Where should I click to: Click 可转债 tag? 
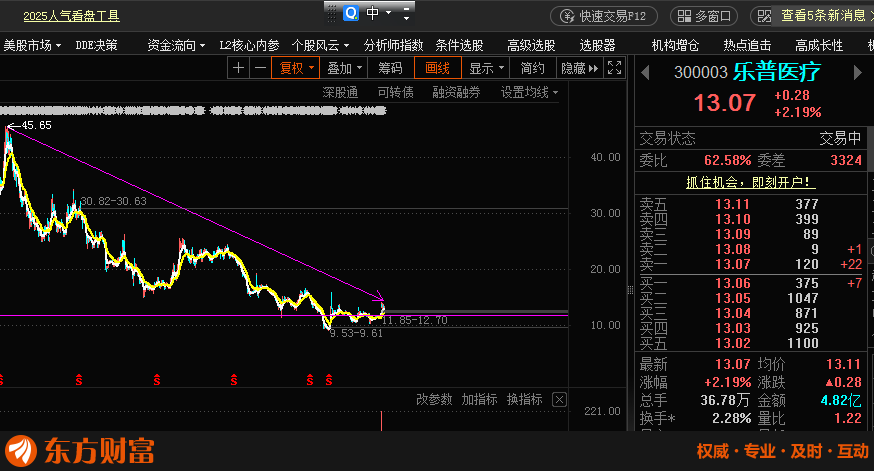click(395, 92)
